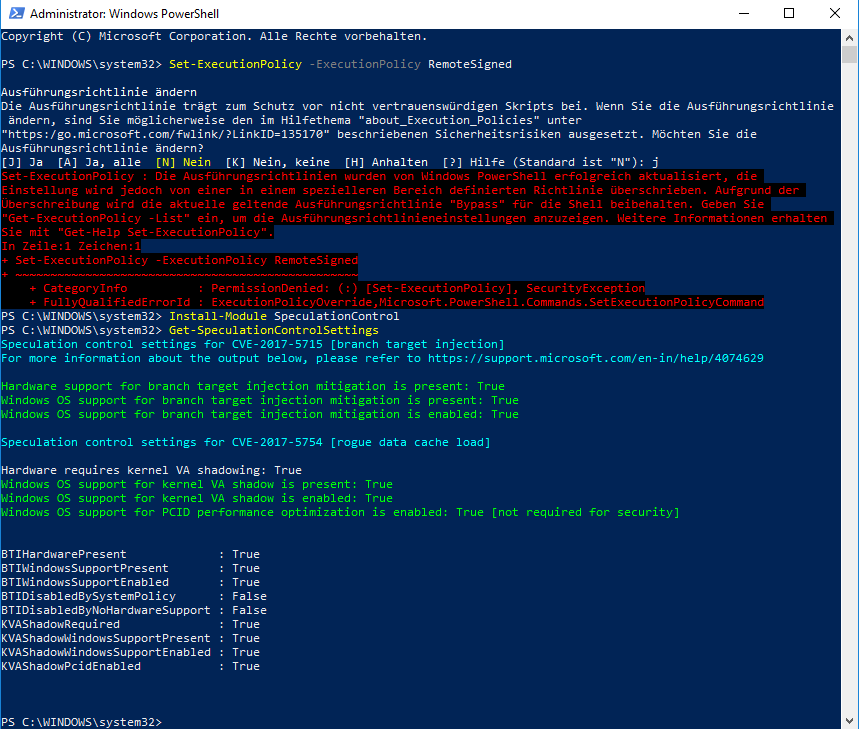859x729 pixels.
Task: Click the BTIHardwarePresent row
Action: pos(130,554)
